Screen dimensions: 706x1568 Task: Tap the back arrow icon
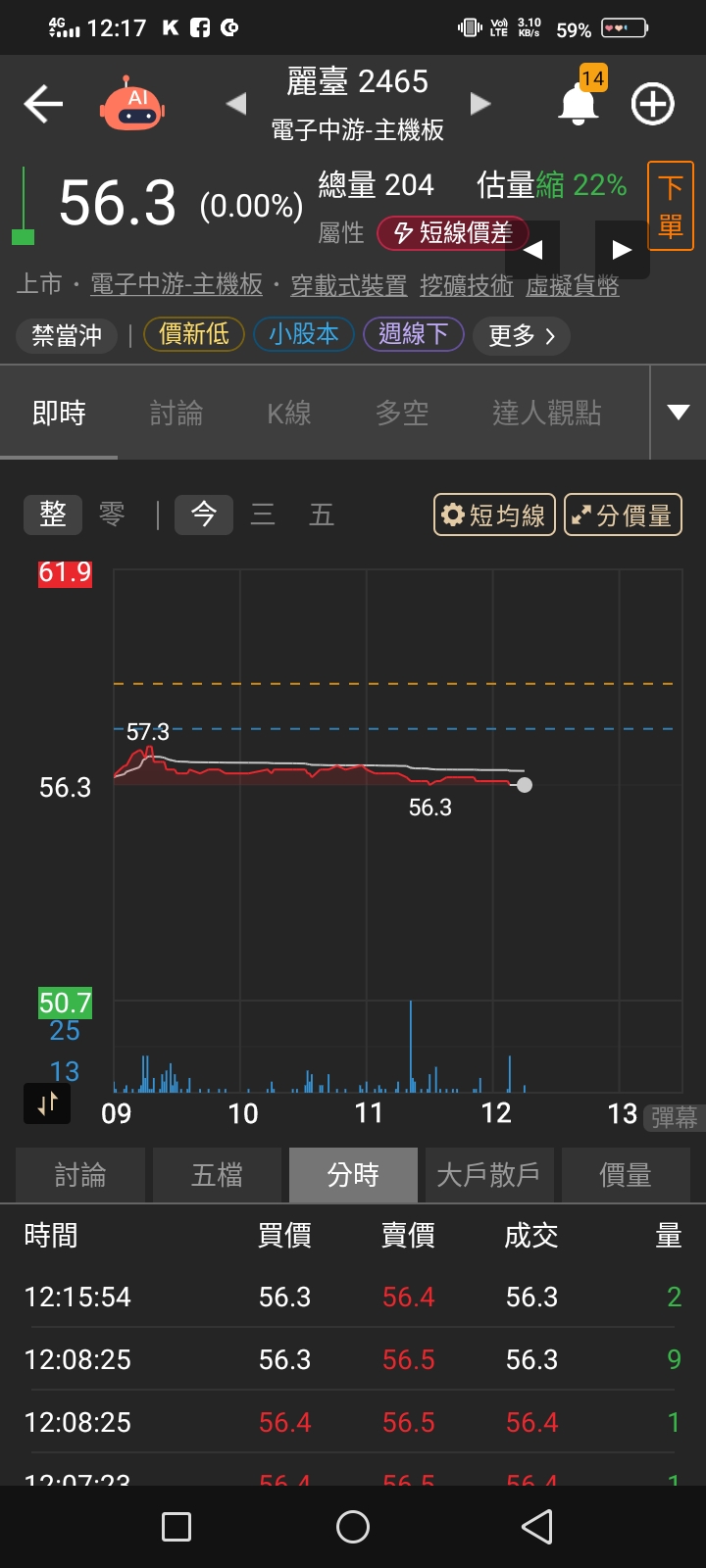coord(43,104)
